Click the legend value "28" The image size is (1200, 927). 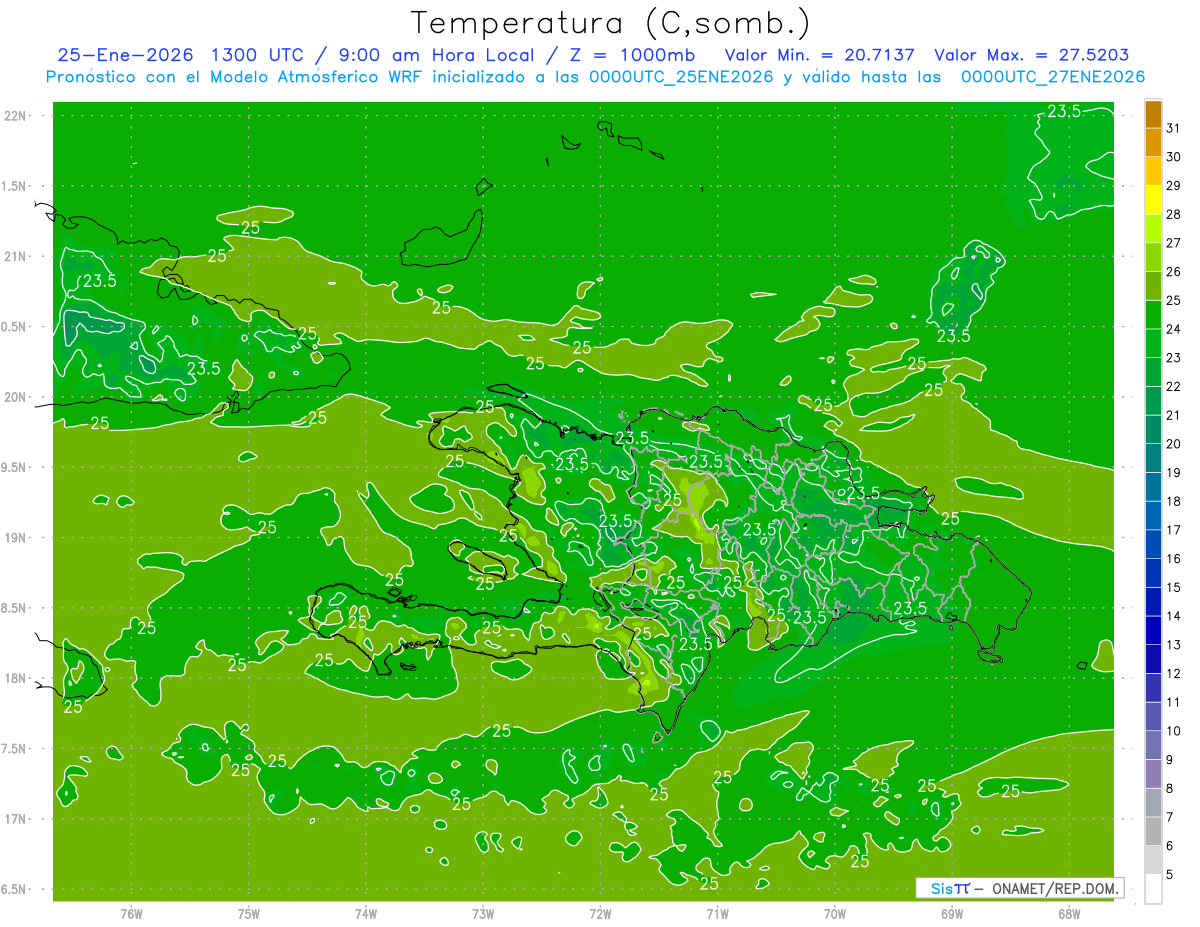coord(1174,214)
